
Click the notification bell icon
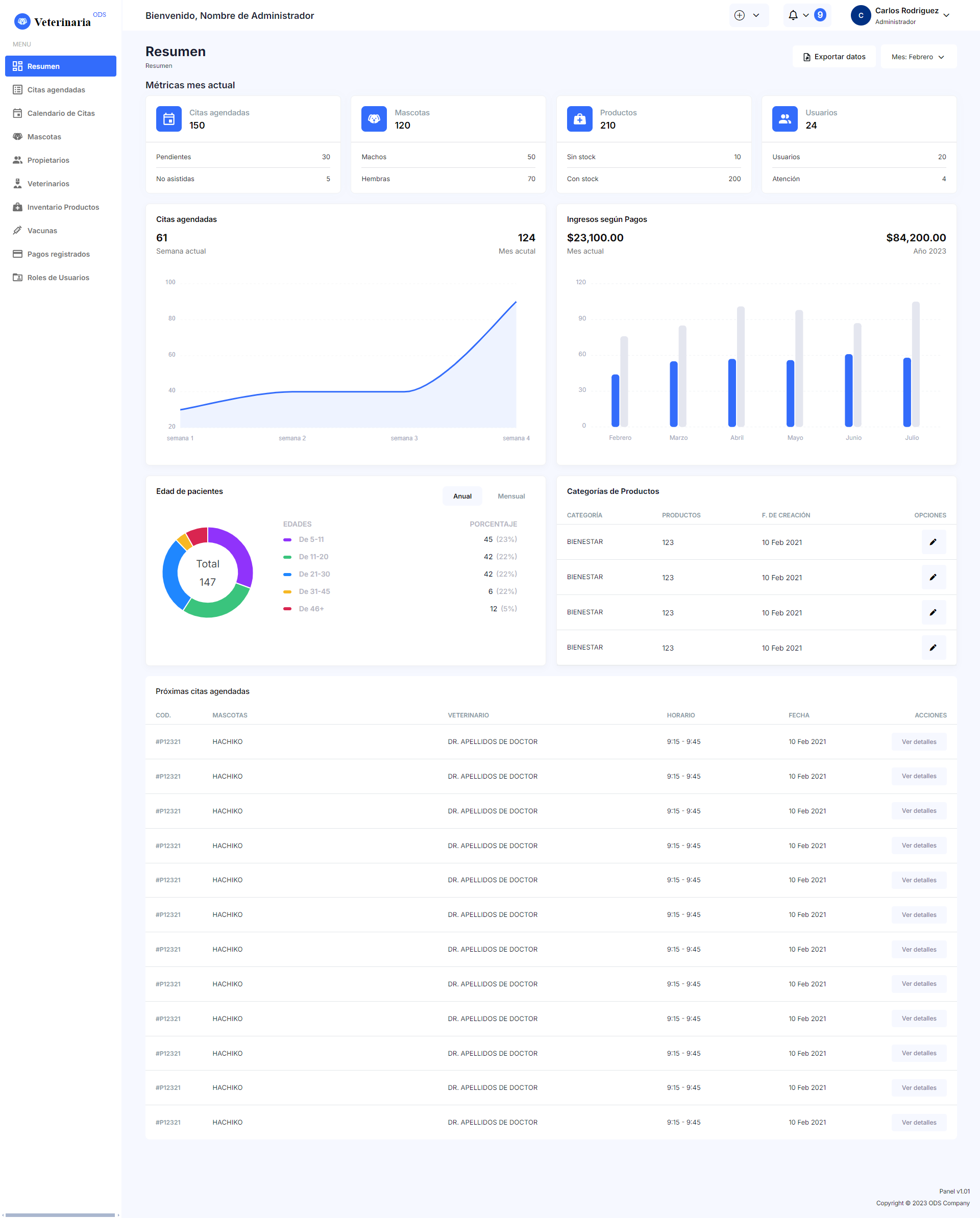(793, 15)
